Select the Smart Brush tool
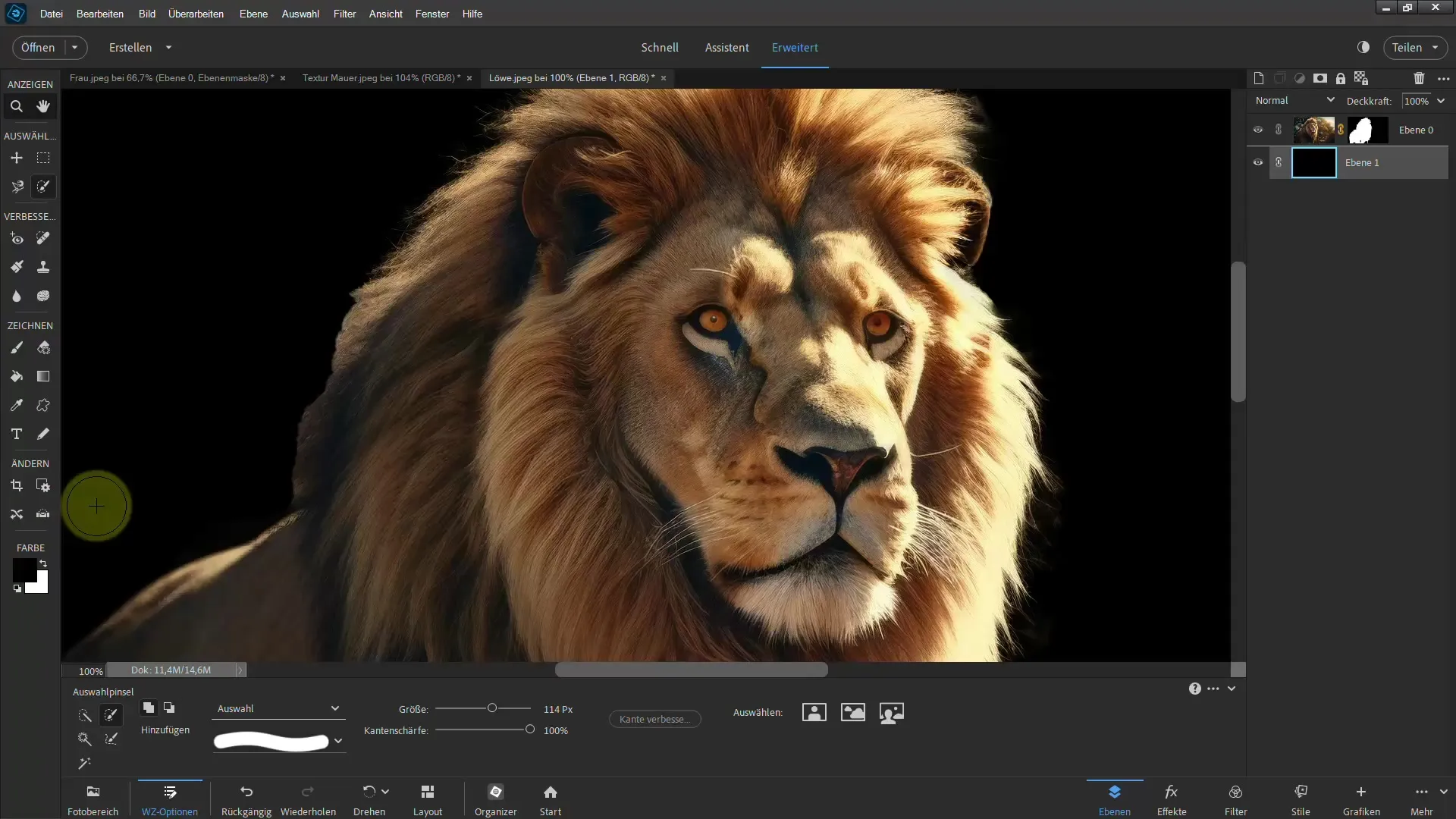 [16, 267]
